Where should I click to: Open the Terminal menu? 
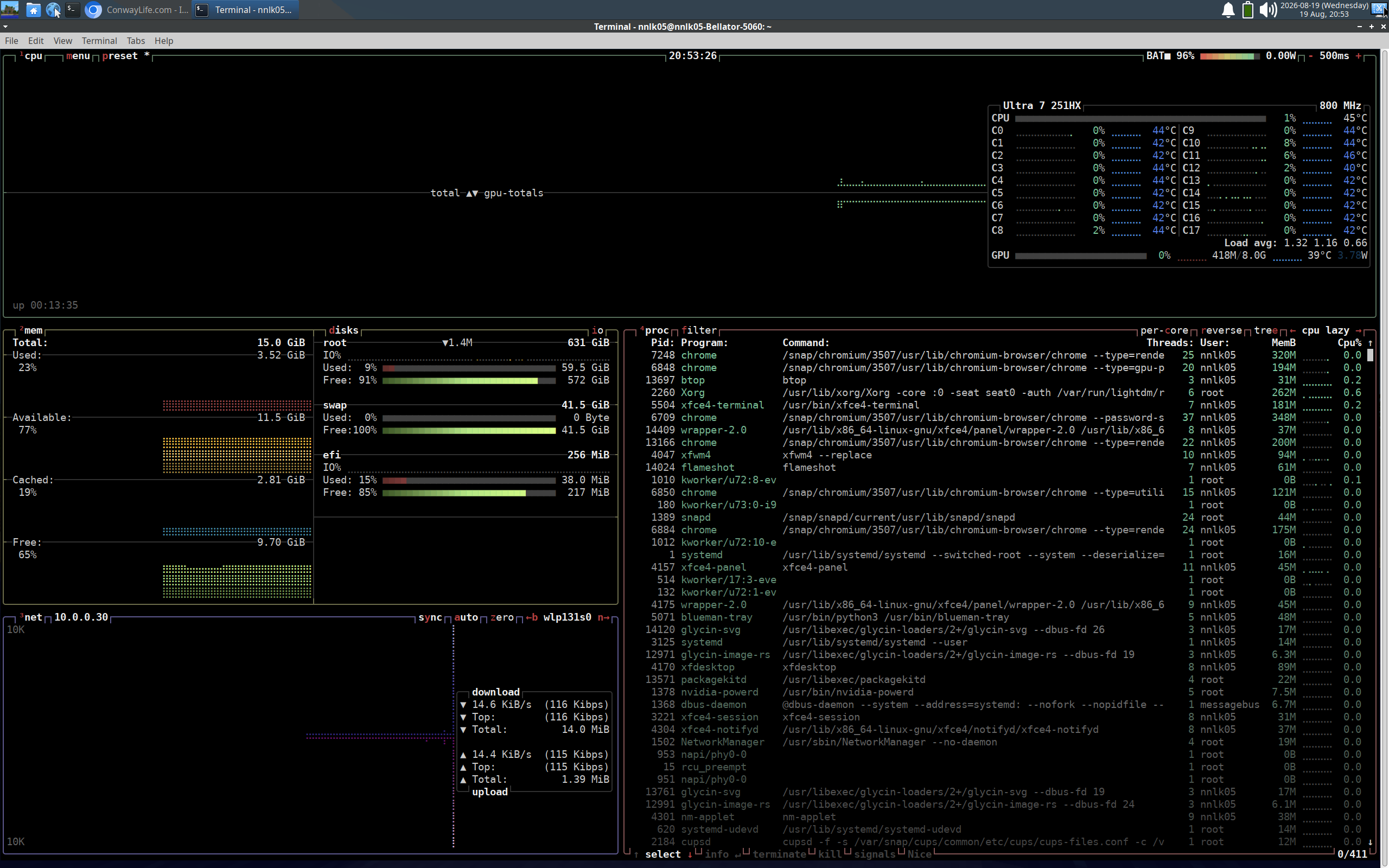tap(99, 41)
